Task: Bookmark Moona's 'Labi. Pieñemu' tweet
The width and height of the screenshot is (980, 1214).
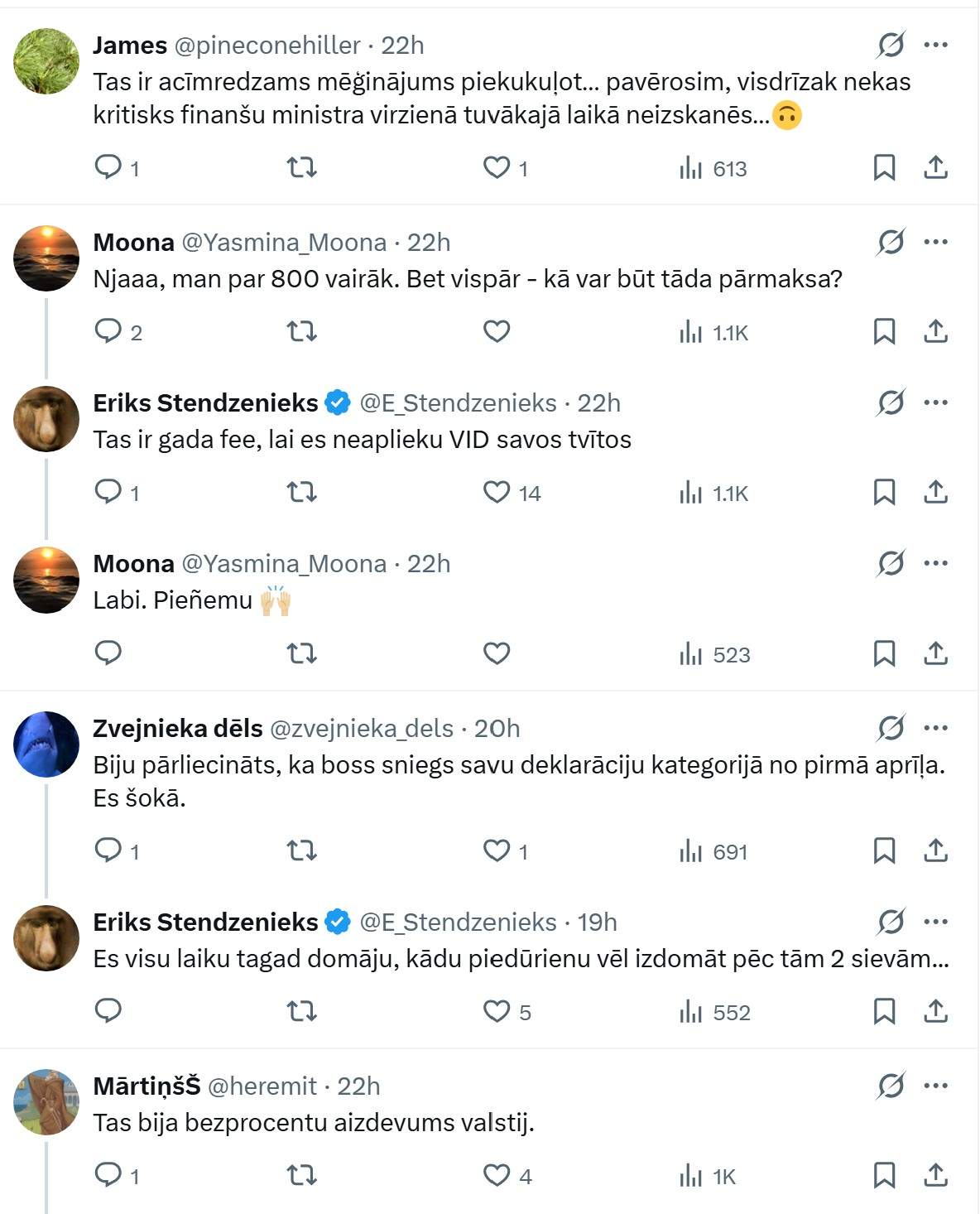Action: 884,654
